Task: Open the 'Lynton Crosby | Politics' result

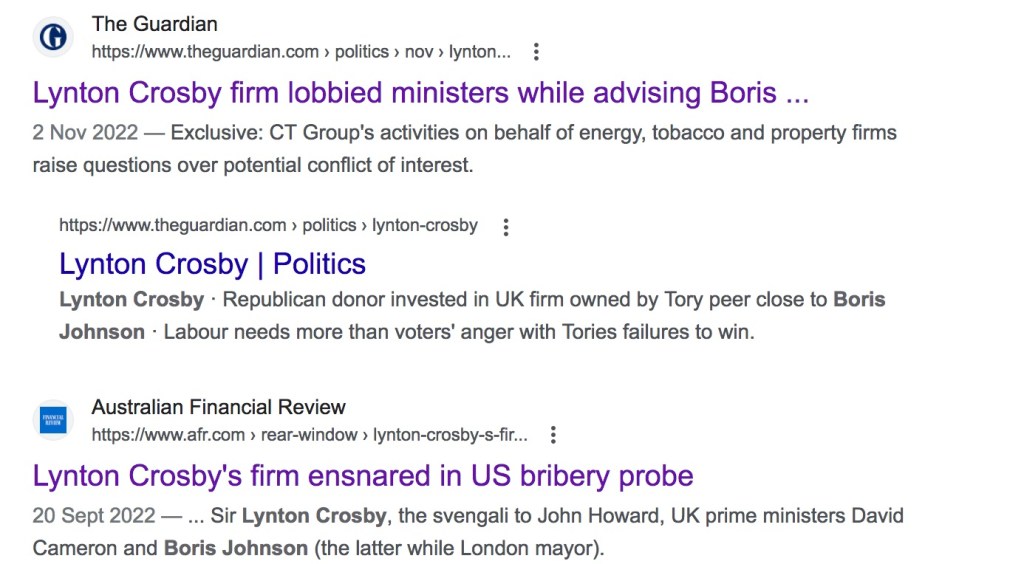Action: [x=212, y=264]
